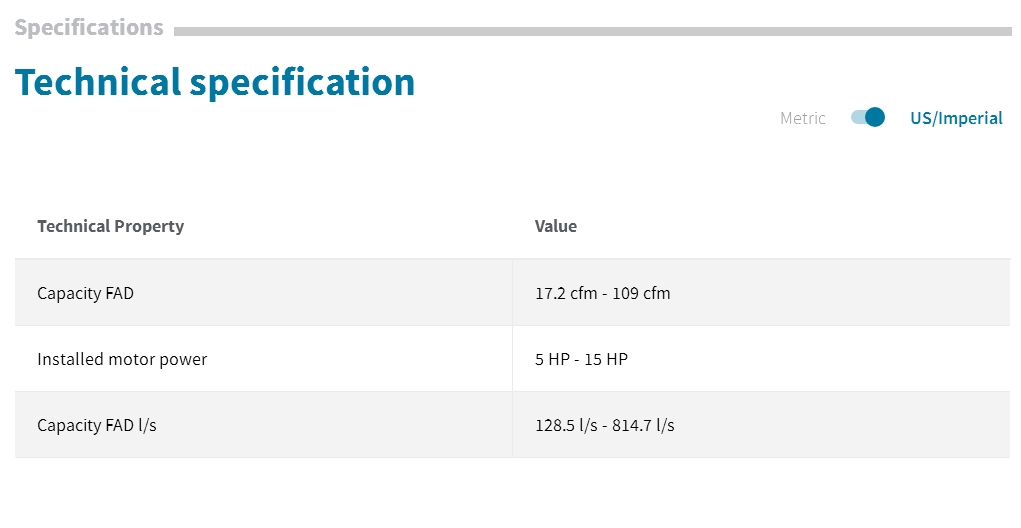
Task: Click the Technical specification title
Action: coord(215,83)
